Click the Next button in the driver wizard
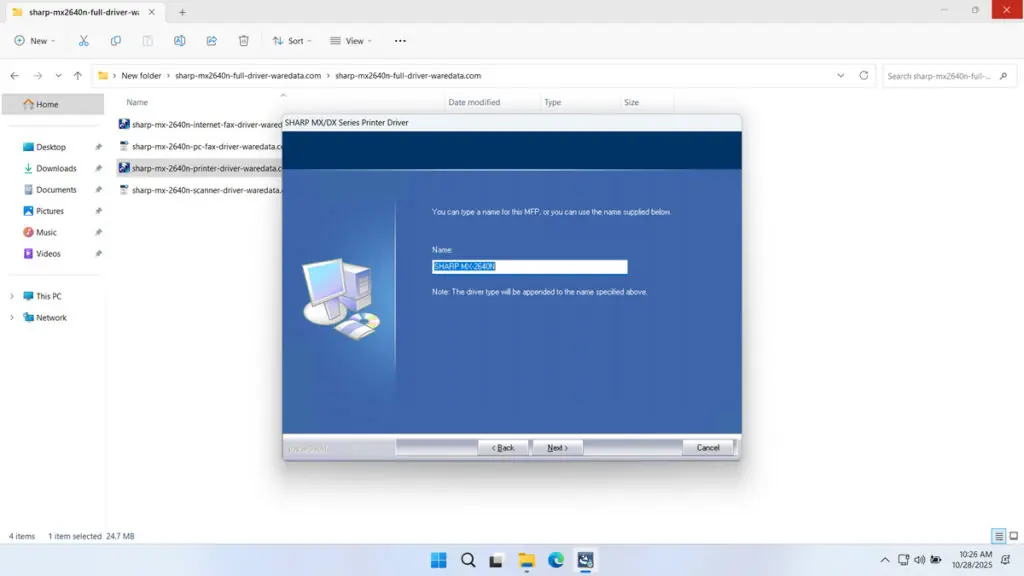Screen dimensions: 1024x576 pos(557,447)
